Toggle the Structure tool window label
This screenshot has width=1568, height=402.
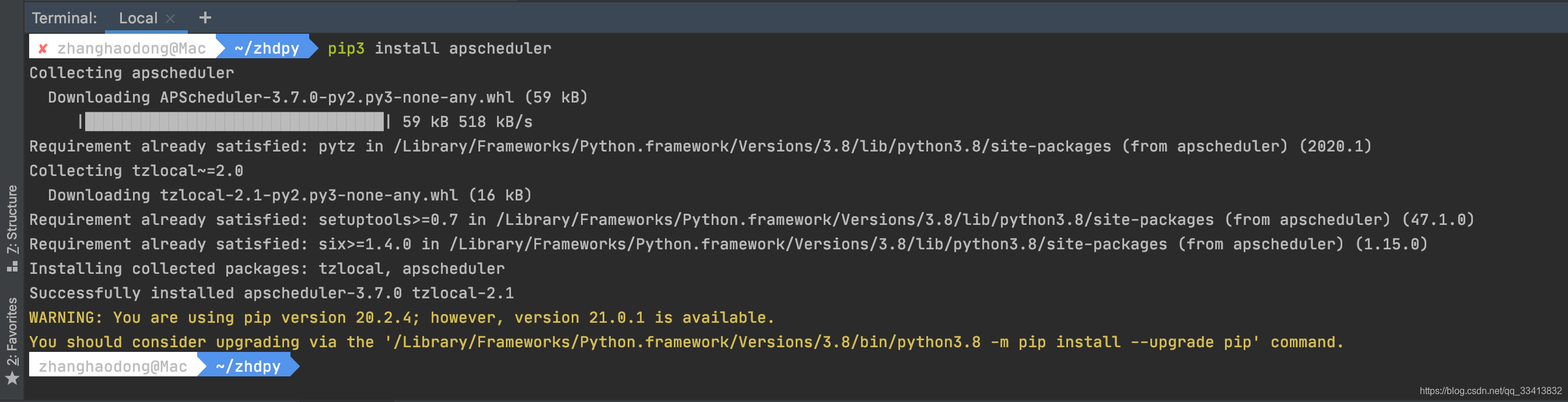(12, 219)
